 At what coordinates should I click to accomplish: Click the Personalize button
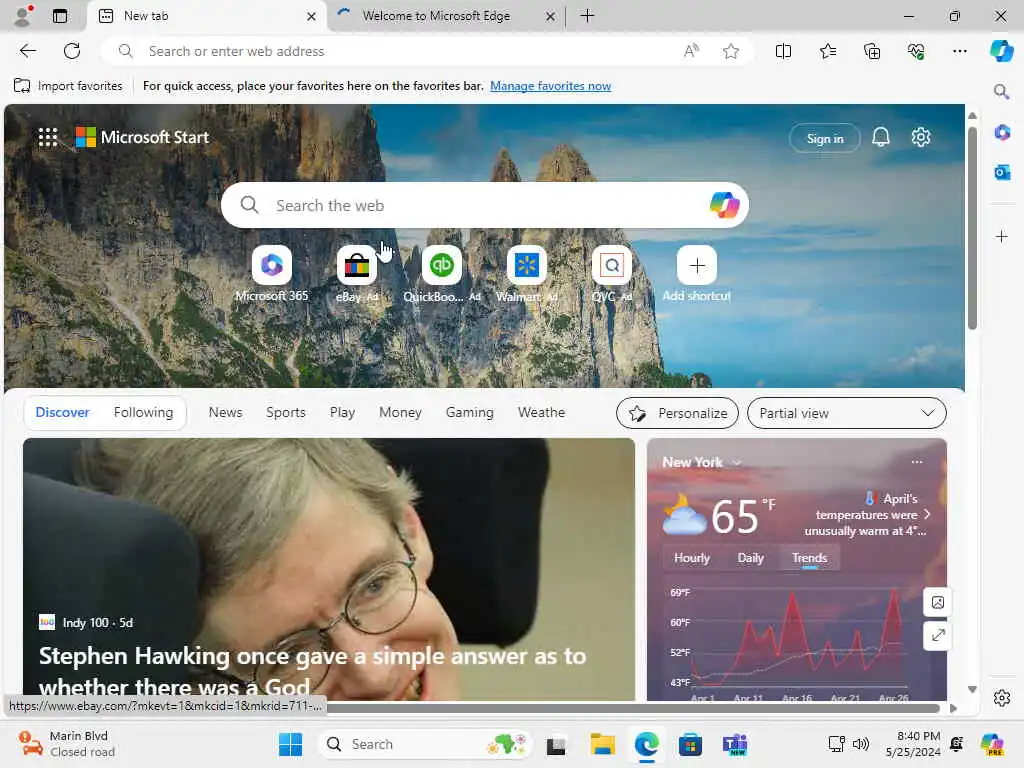pyautogui.click(x=677, y=413)
